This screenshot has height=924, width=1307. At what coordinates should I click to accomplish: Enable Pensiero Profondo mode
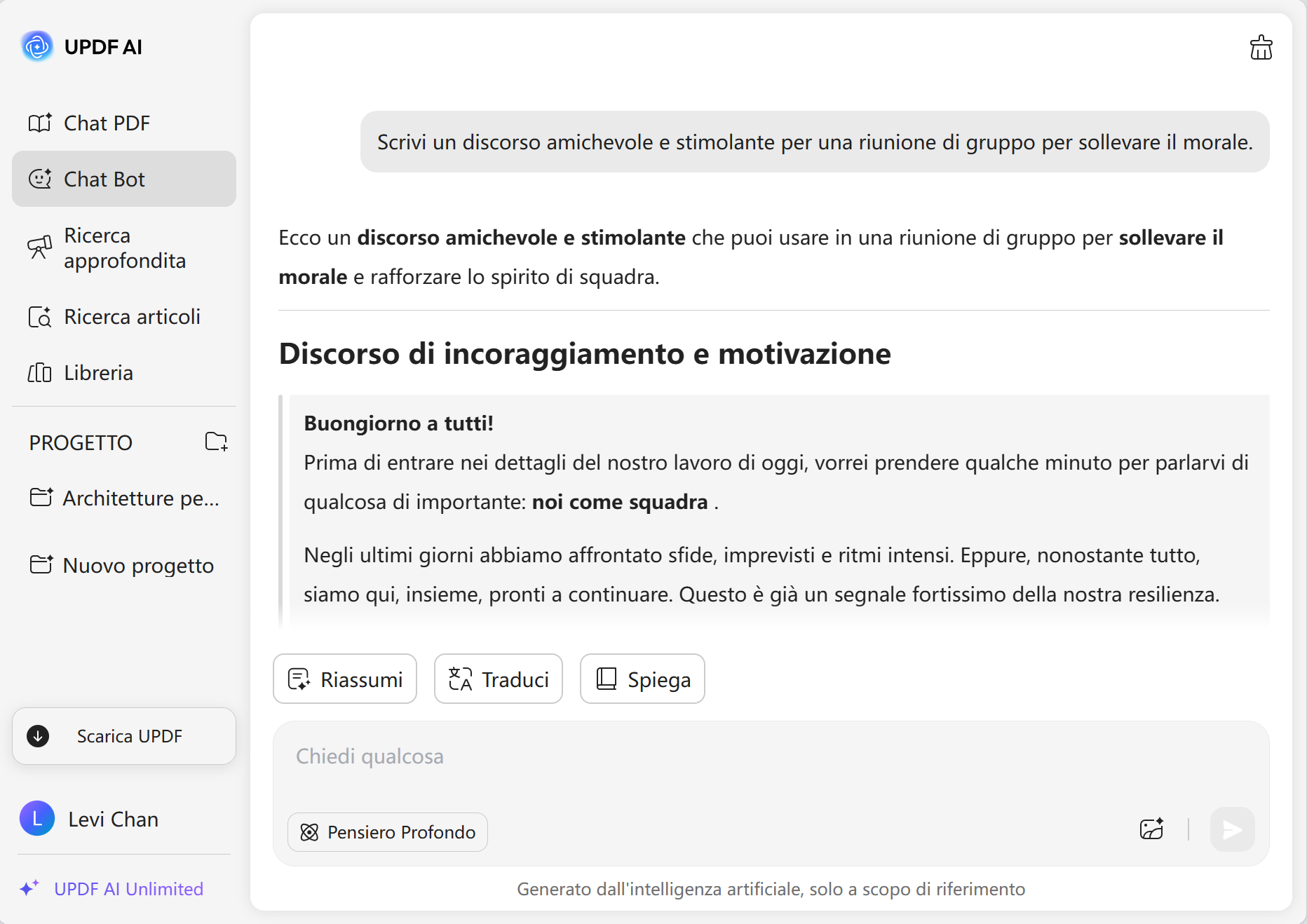click(386, 832)
